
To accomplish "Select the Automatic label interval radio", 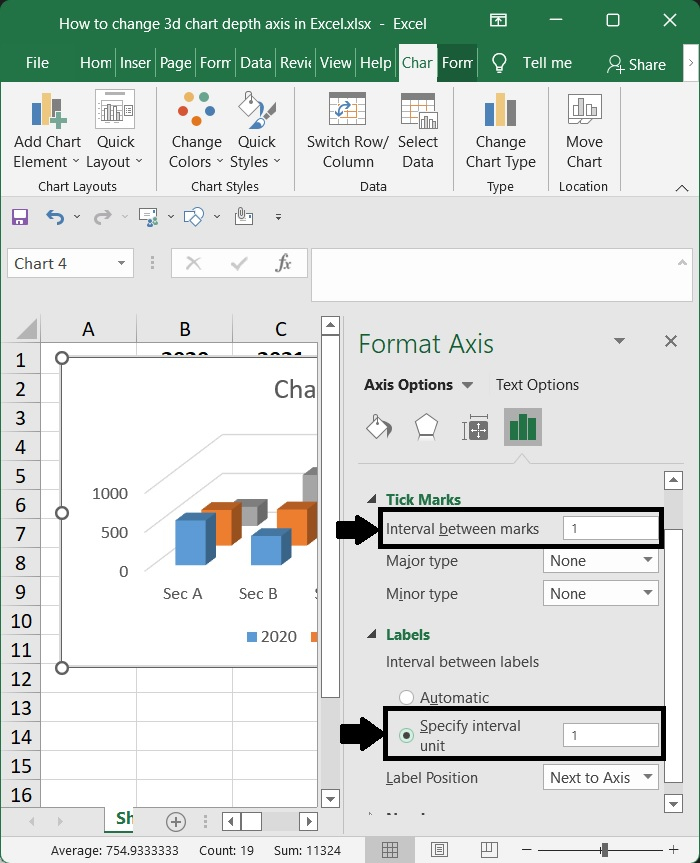I will pyautogui.click(x=406, y=697).
